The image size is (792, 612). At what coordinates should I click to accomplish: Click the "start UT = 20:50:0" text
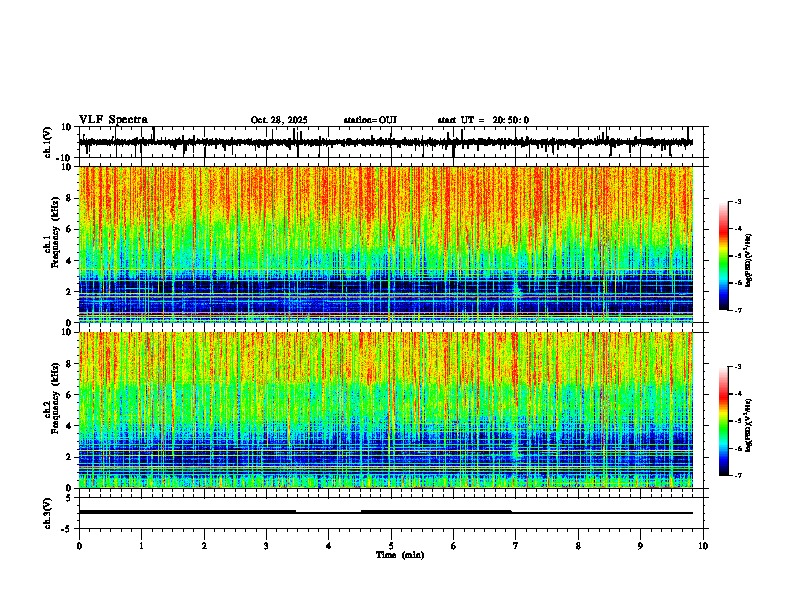click(483, 120)
